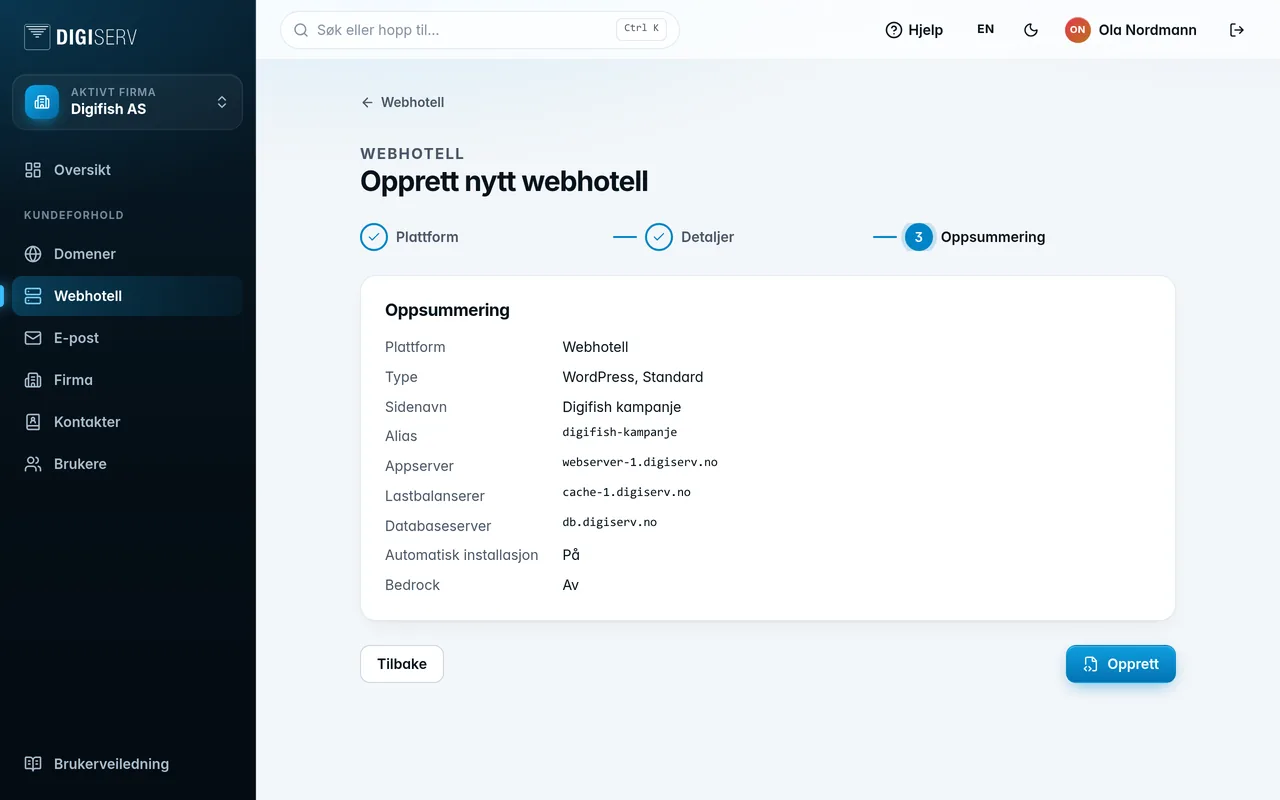Viewport: 1280px width, 800px height.
Task: Click load balancer value cache-1.digiserv.no
Action: (627, 492)
